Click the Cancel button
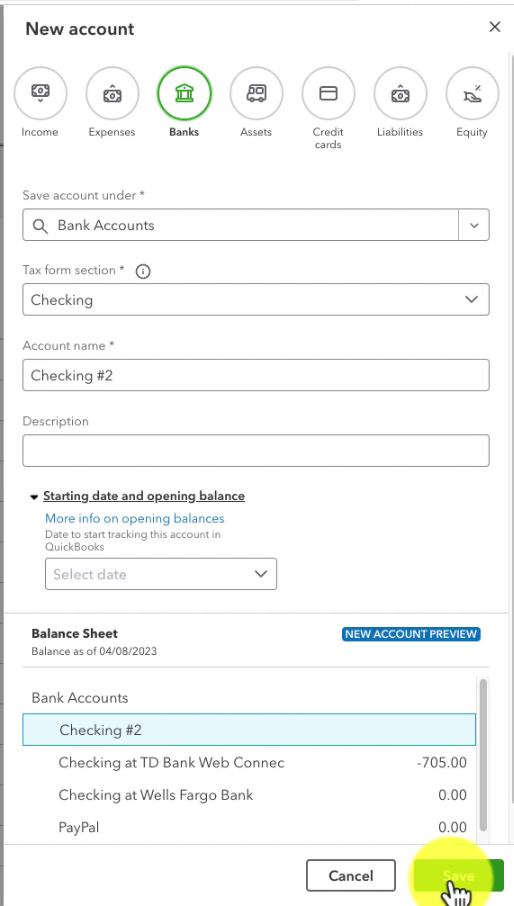 (x=351, y=875)
